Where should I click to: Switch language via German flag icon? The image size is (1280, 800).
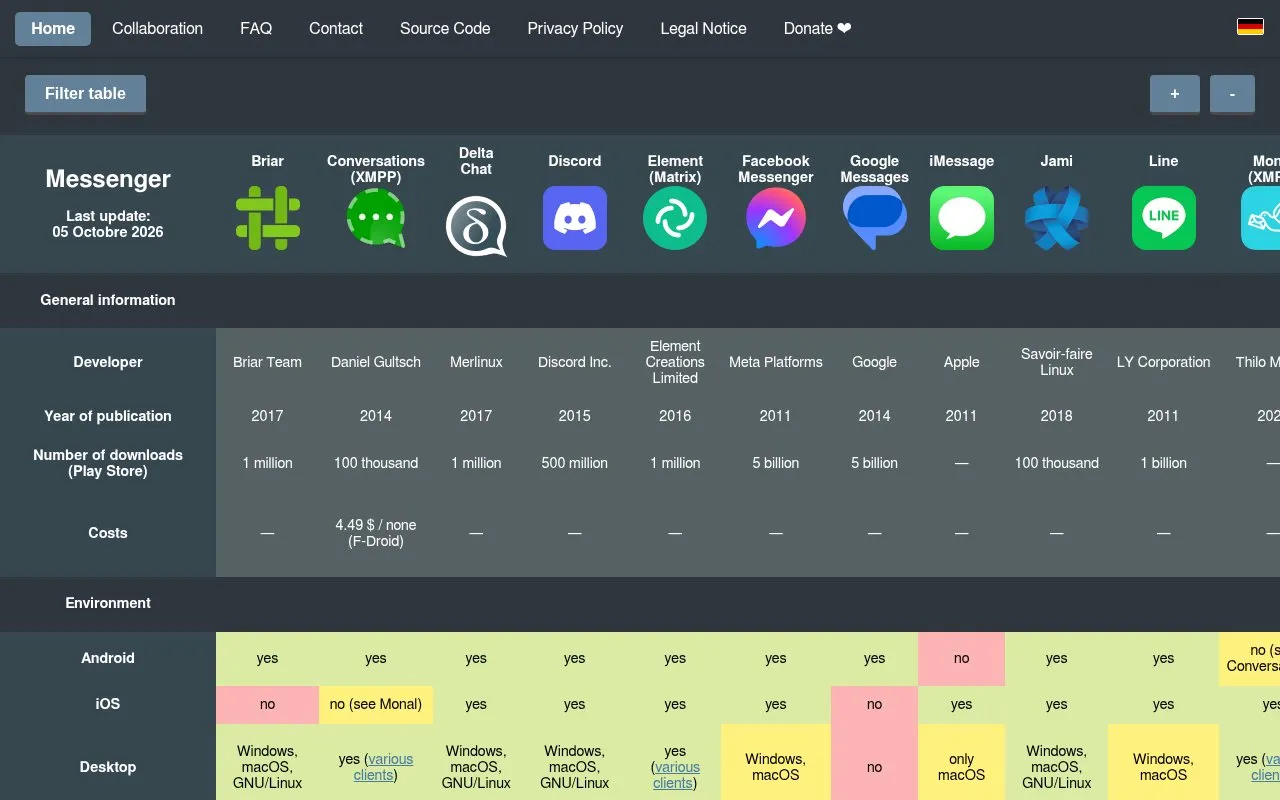(1250, 27)
